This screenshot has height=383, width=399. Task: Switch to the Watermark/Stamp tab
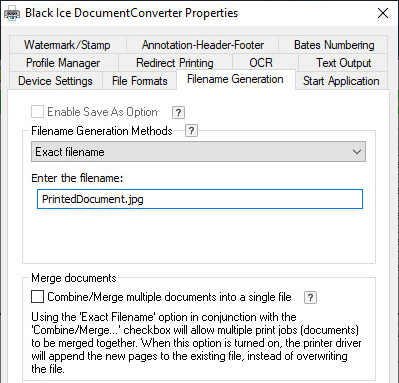(67, 45)
